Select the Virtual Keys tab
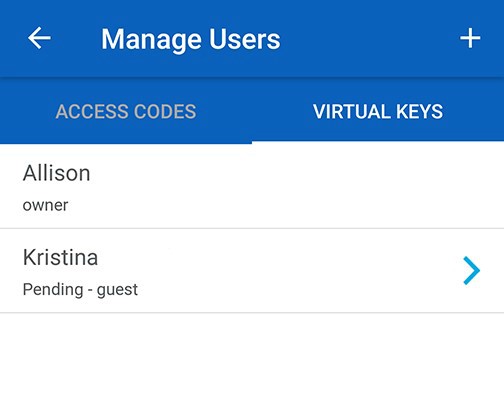 point(378,111)
